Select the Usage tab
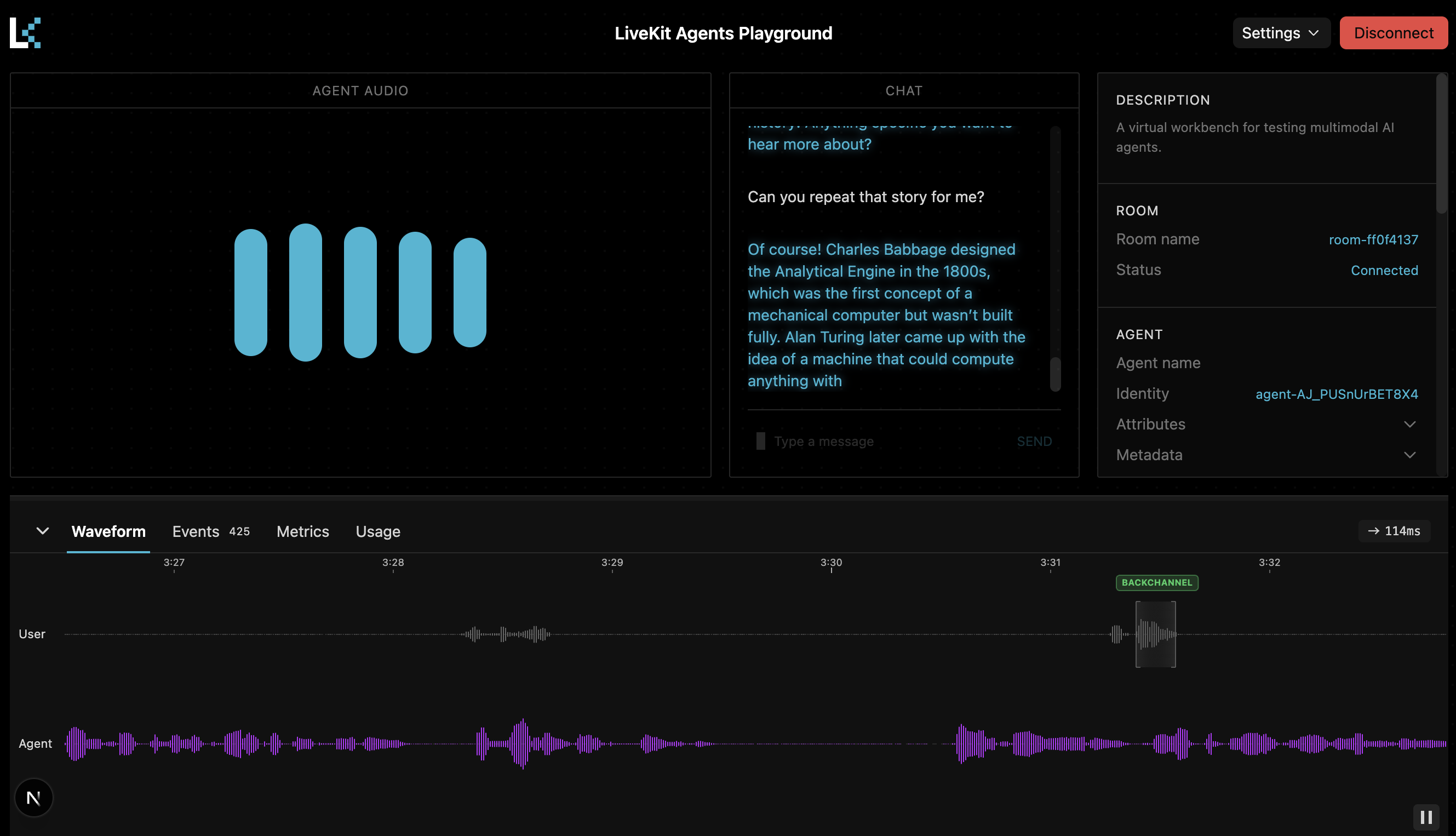This screenshot has height=836, width=1456. pyautogui.click(x=378, y=532)
